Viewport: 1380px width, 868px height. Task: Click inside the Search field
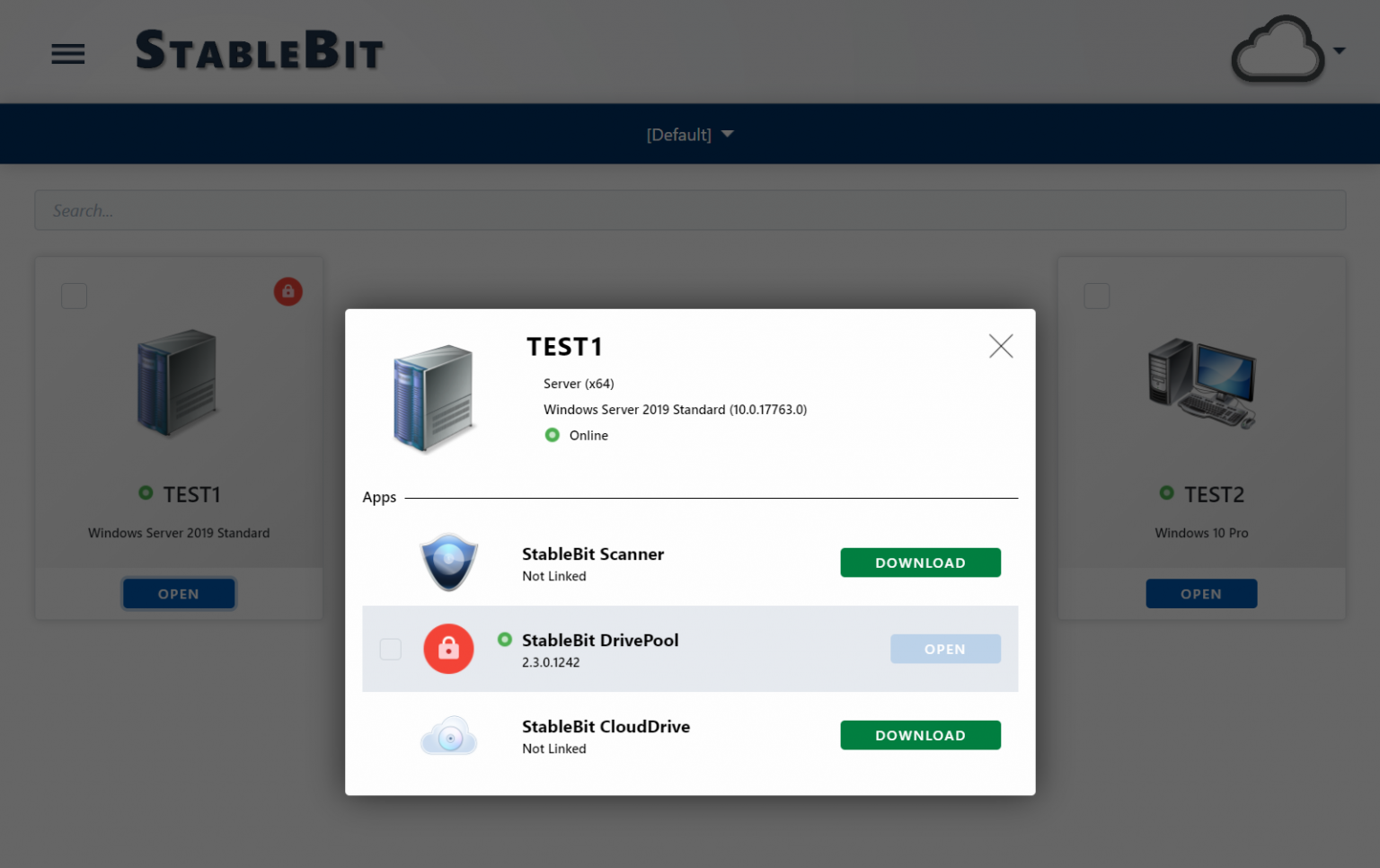pyautogui.click(x=359, y=209)
